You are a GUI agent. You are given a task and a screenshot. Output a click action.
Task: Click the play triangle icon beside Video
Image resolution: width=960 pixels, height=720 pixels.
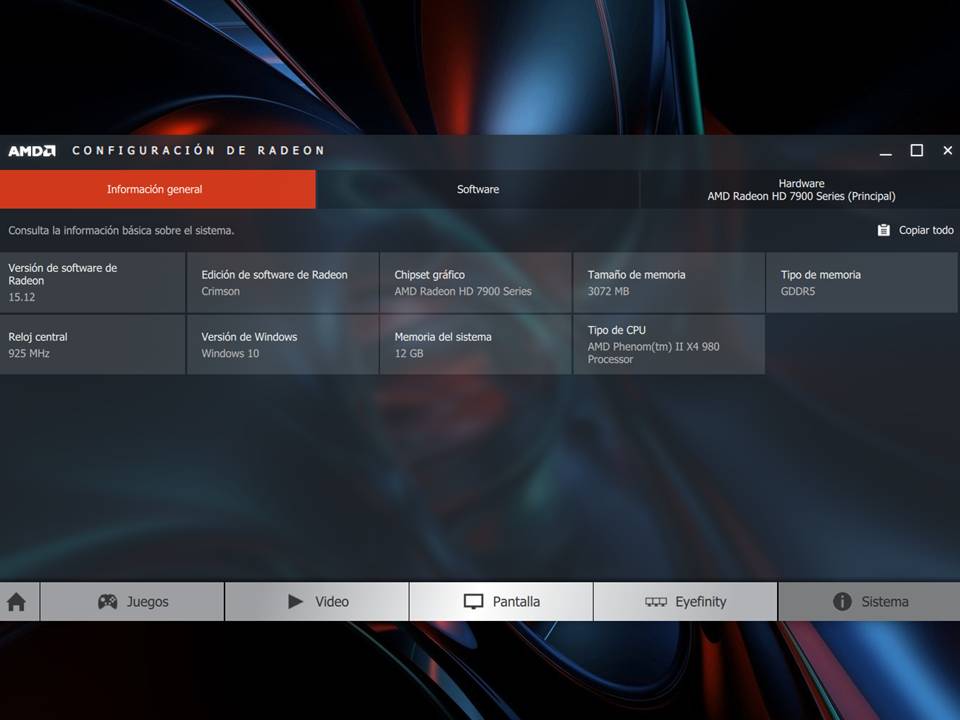point(296,601)
